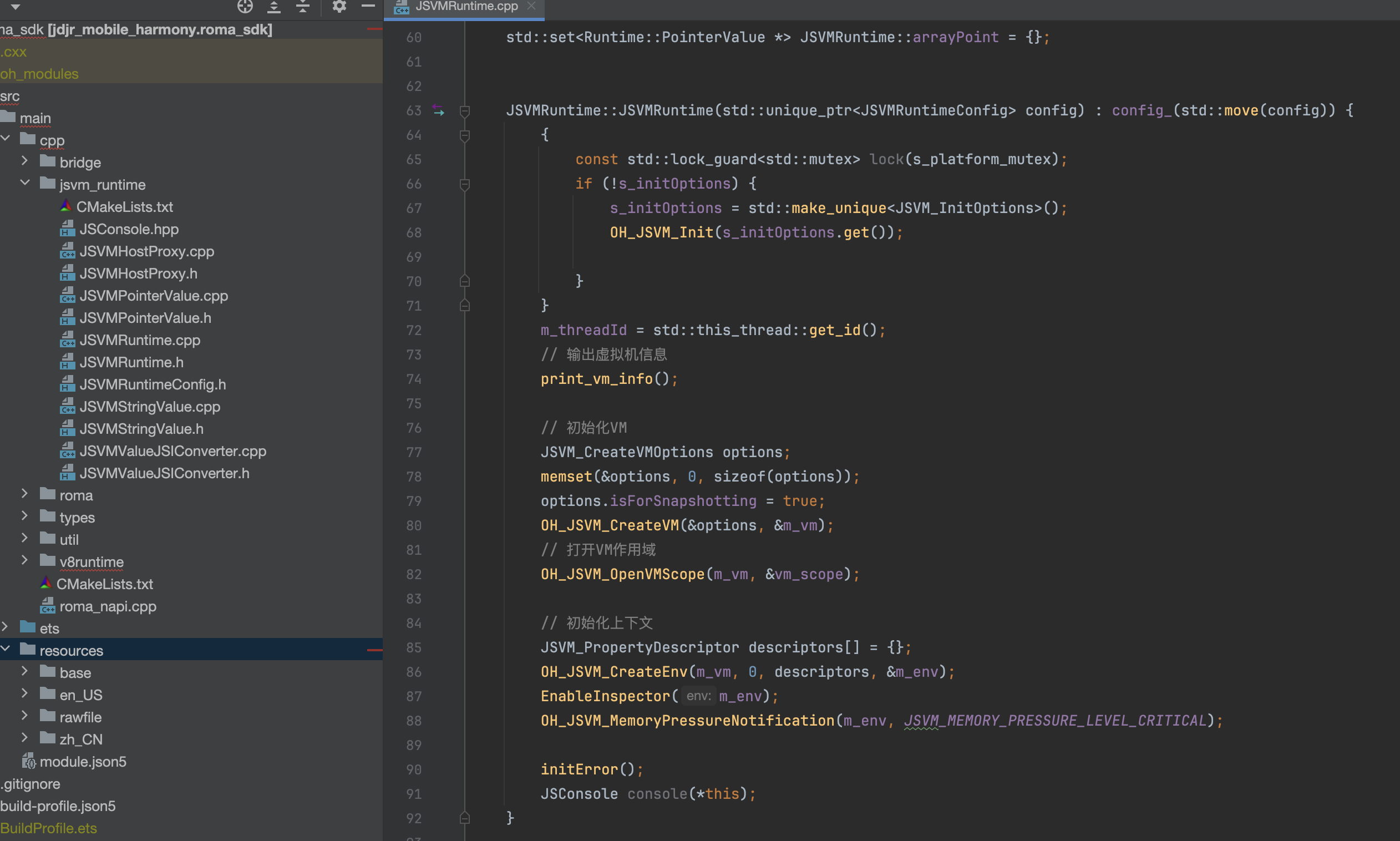Expand the types folder
The height and width of the screenshot is (841, 1400).
click(25, 516)
